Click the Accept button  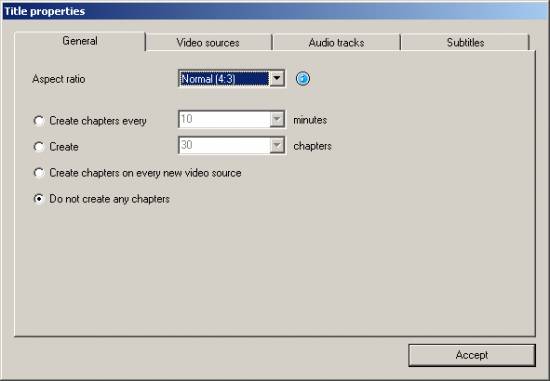point(472,355)
